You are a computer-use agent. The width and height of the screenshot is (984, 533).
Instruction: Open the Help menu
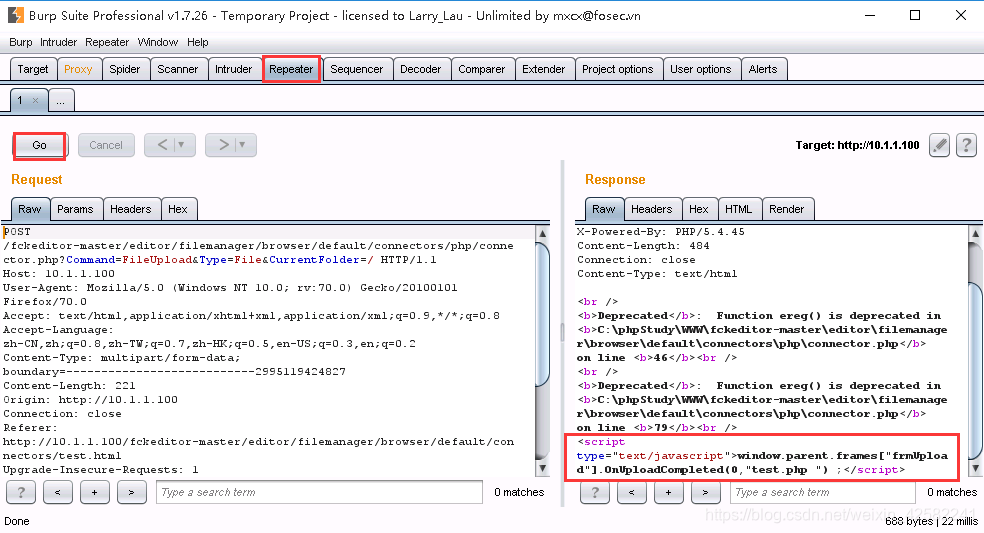click(198, 42)
